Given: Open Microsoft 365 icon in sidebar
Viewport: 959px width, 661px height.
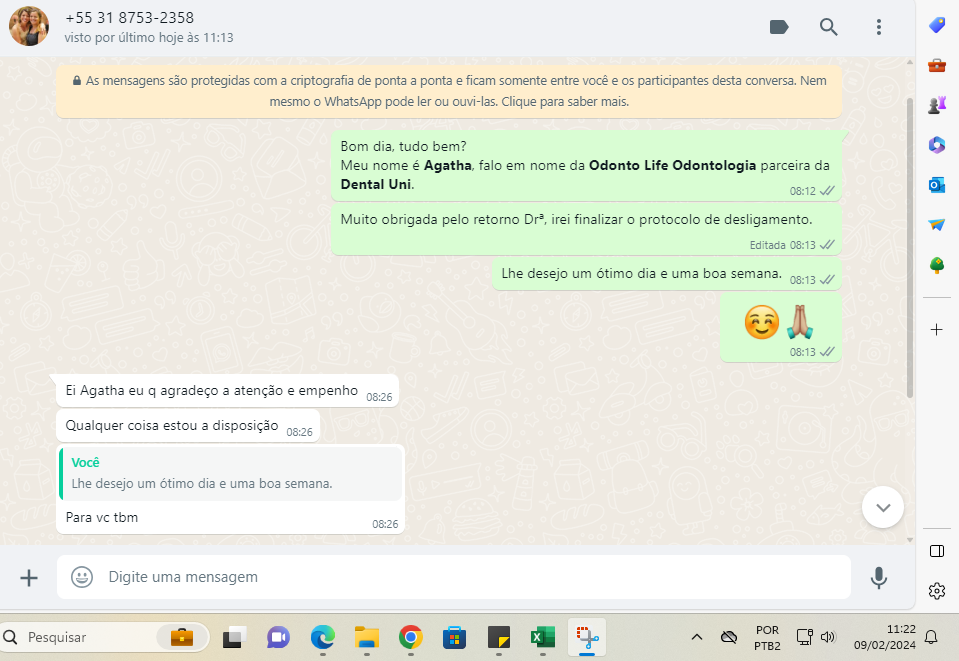Looking at the screenshot, I should tap(936, 145).
